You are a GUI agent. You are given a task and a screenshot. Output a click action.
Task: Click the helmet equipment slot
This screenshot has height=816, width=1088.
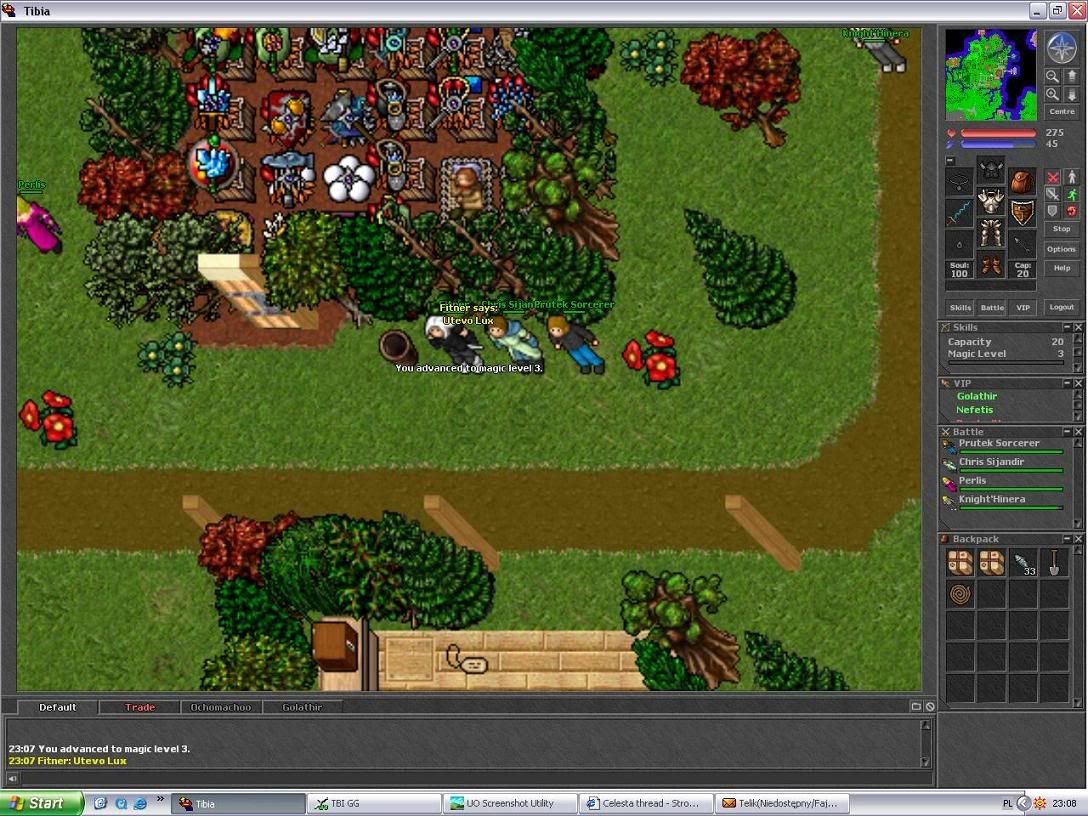991,170
